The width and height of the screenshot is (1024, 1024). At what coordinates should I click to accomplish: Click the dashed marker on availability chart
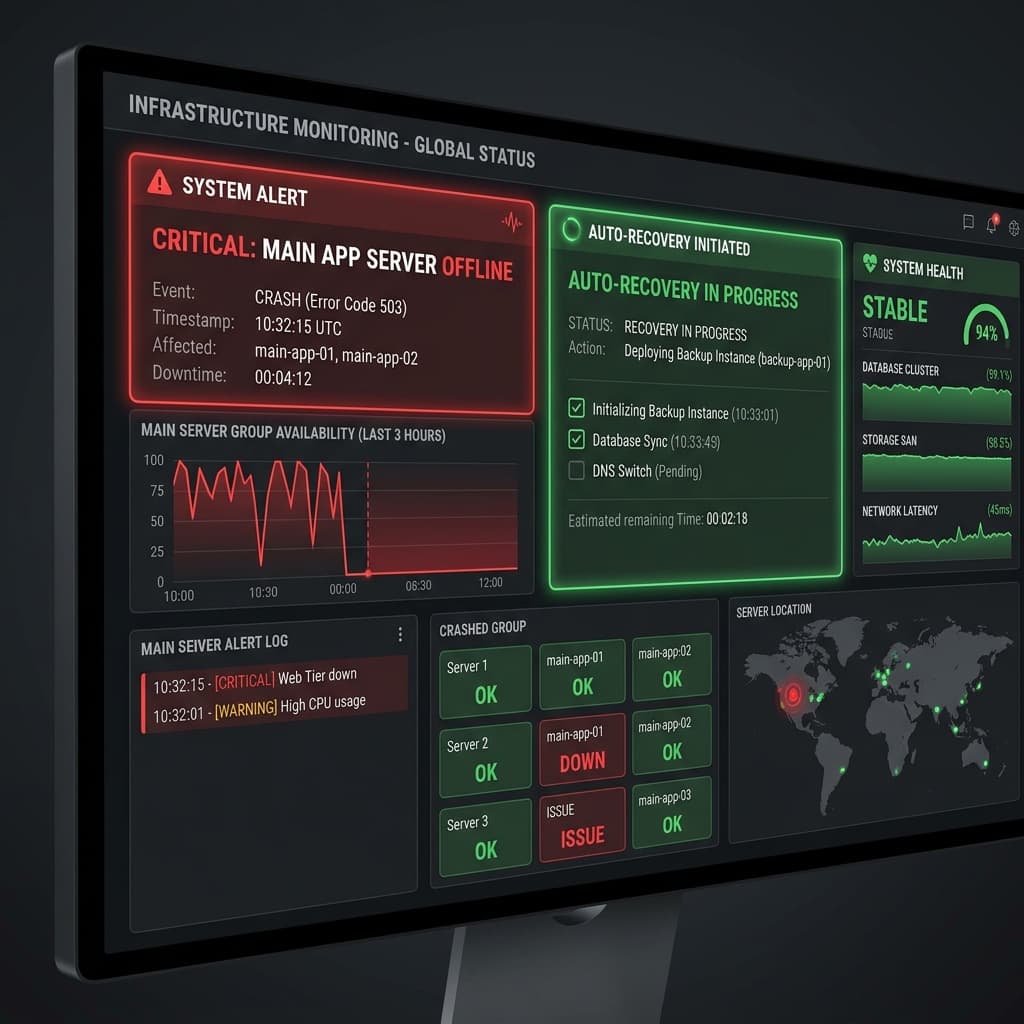[368, 517]
